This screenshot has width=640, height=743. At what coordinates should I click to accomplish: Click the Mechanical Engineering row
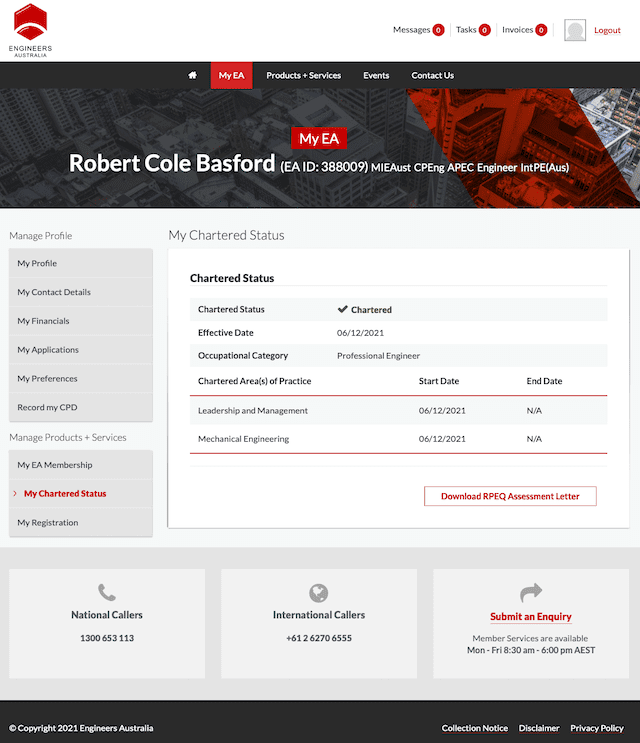[x=398, y=439]
